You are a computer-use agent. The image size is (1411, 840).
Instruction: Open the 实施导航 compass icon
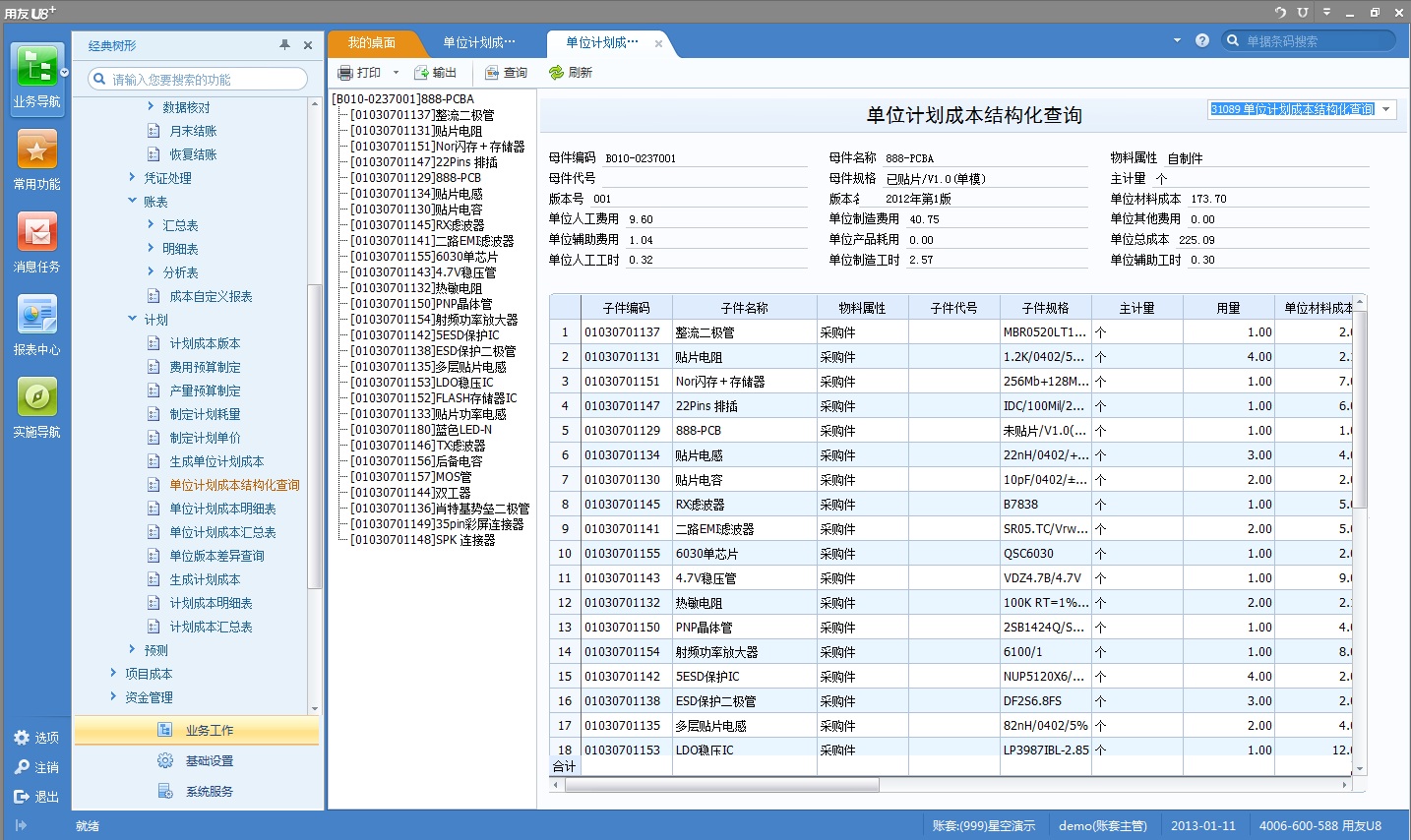(37, 398)
